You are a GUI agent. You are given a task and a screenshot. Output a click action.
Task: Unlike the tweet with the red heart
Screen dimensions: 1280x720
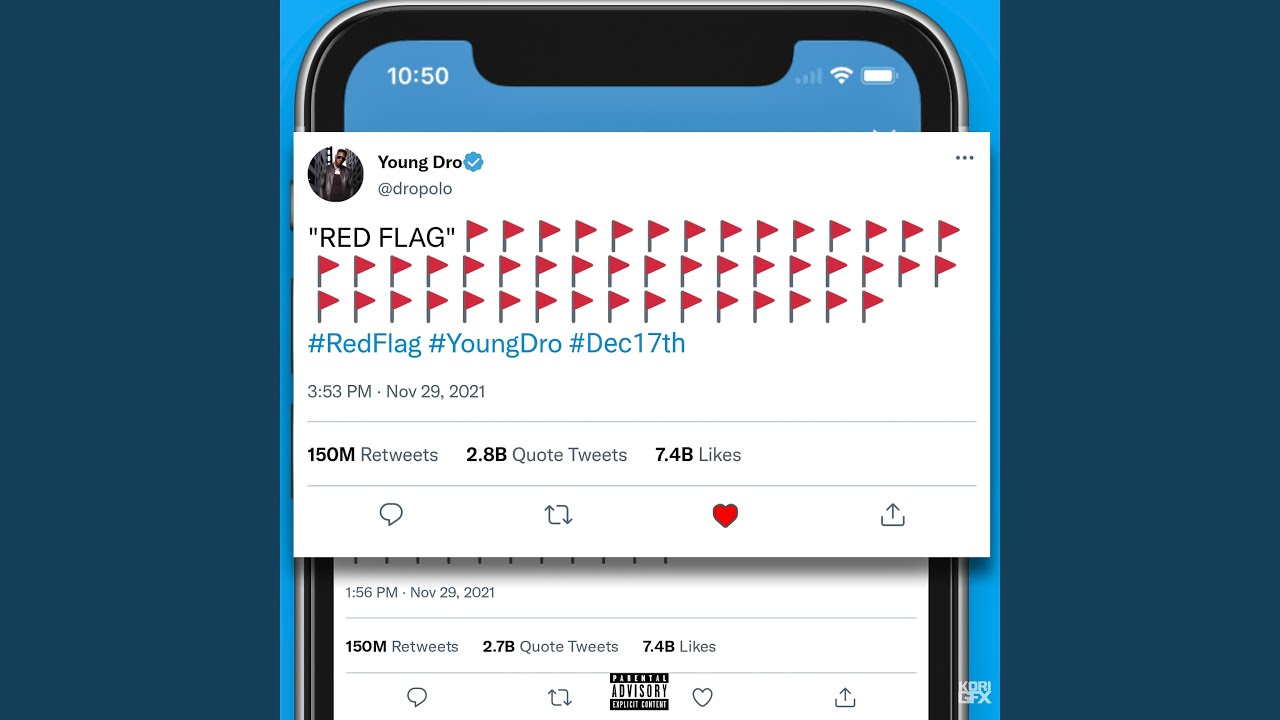(725, 515)
